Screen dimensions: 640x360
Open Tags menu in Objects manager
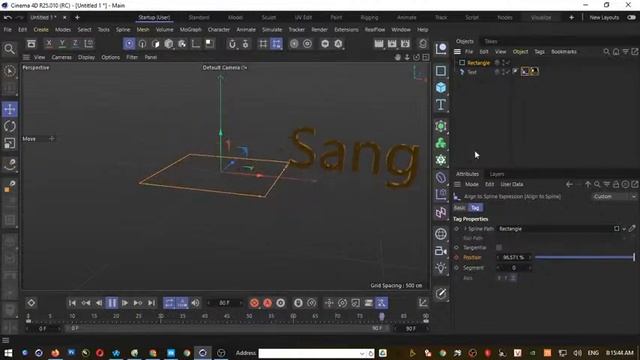pos(539,52)
